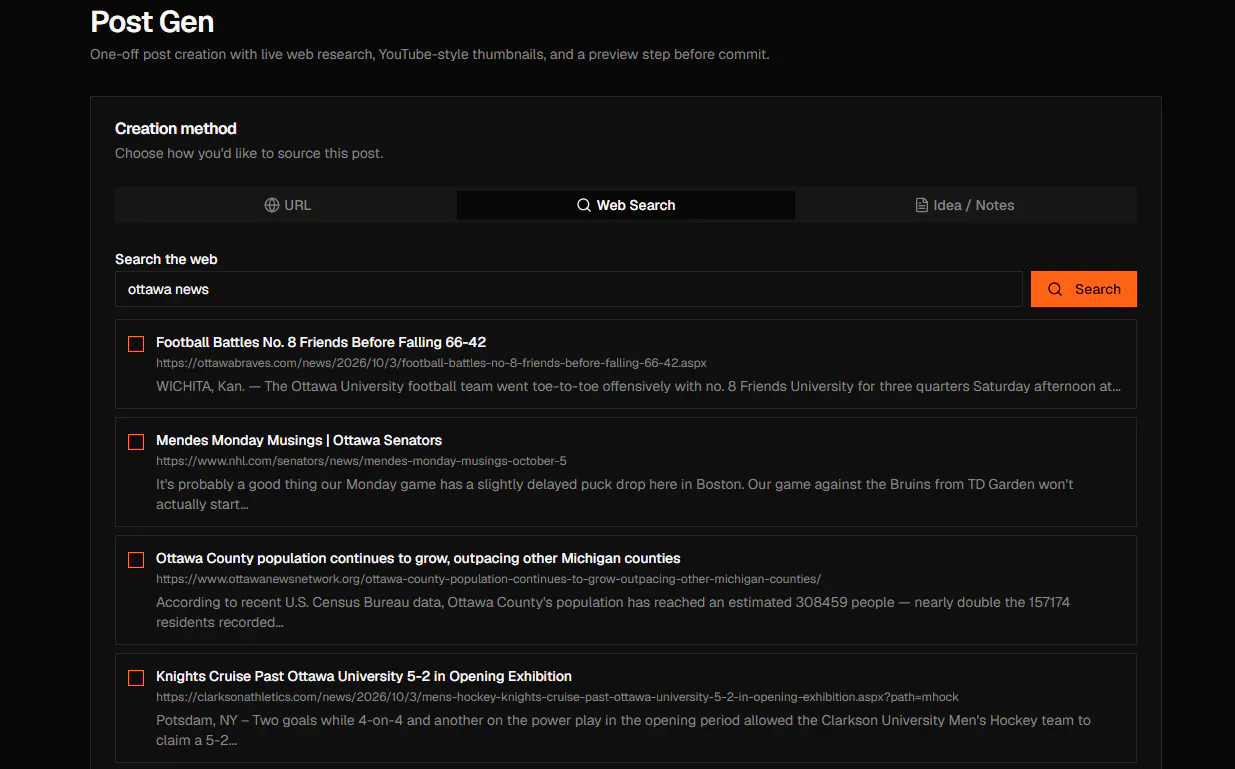1235x769 pixels.
Task: Click the 'Mendes Monday Musings | Ottawa Senators' title
Action: coord(299,440)
